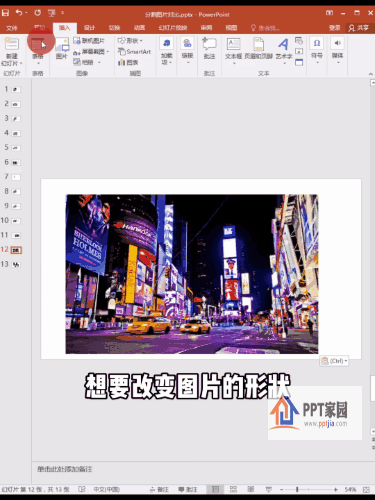The width and height of the screenshot is (375, 500).
Task: Click the Redo/Repeat icon
Action: (37, 13)
